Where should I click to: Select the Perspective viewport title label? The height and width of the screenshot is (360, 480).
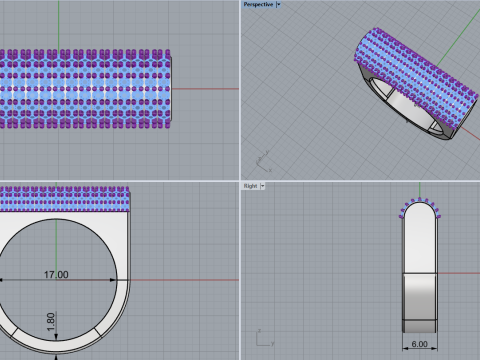point(258,4)
